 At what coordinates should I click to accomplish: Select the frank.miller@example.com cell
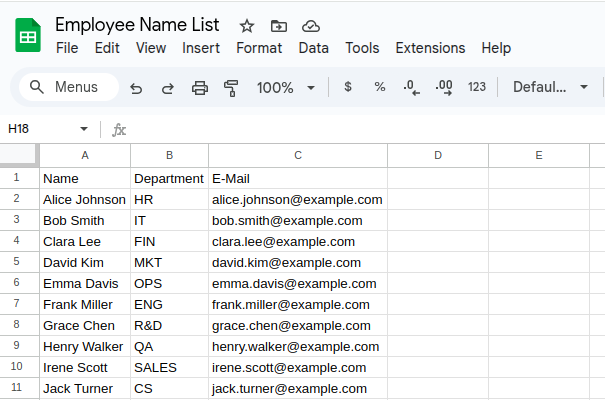tap(298, 304)
